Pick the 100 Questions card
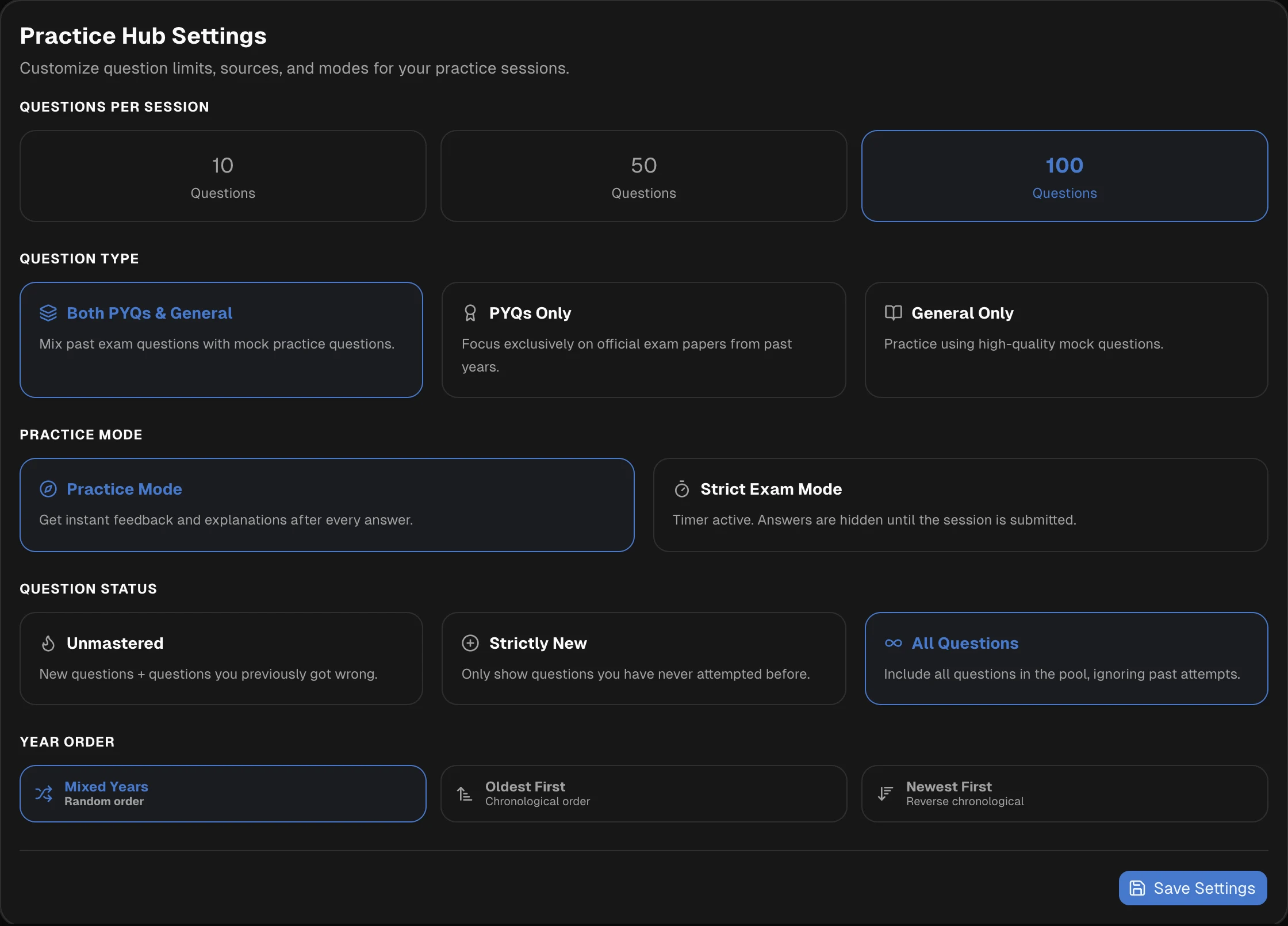The image size is (1288, 926). (x=1064, y=176)
